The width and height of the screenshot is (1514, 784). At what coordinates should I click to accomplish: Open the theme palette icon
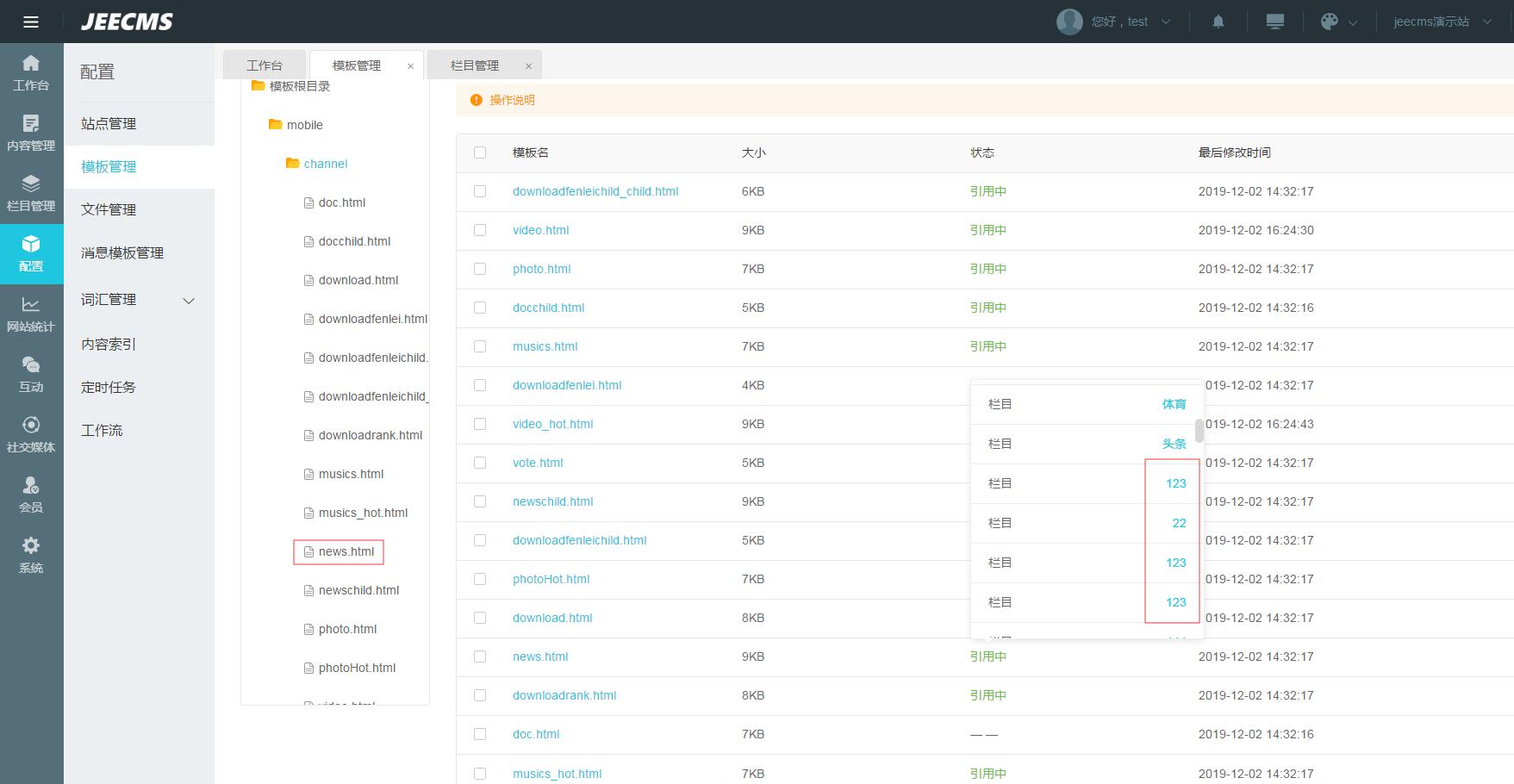[1330, 22]
